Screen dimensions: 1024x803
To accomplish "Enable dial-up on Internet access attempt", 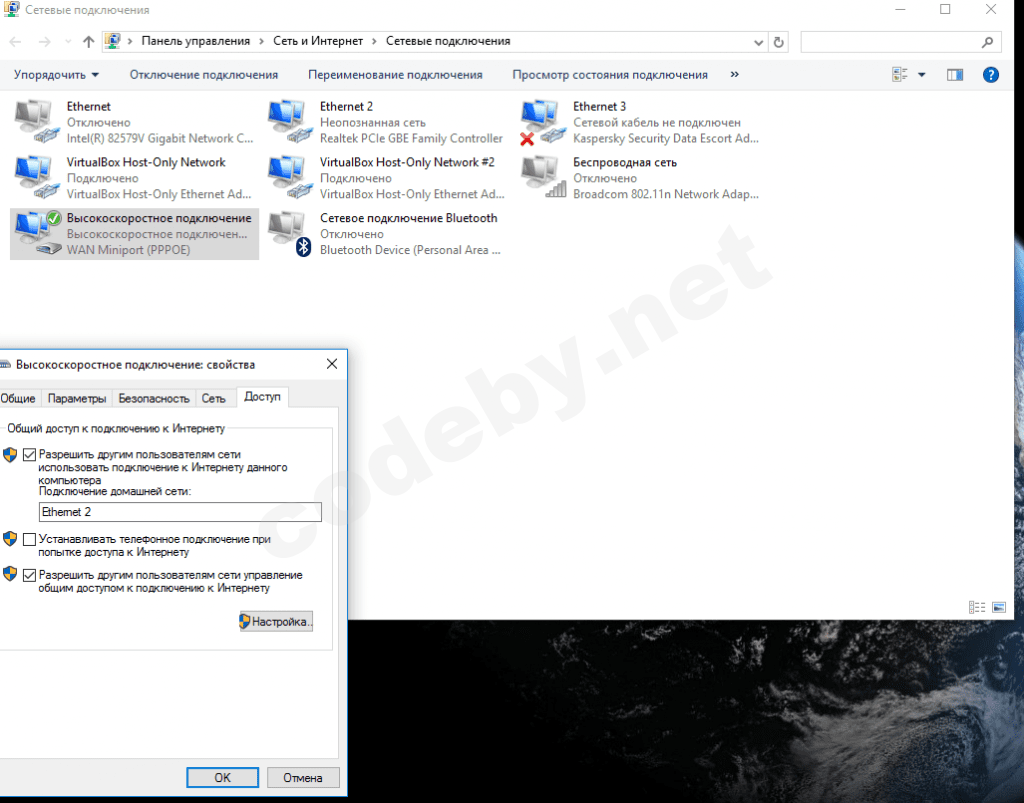I will click(29, 539).
